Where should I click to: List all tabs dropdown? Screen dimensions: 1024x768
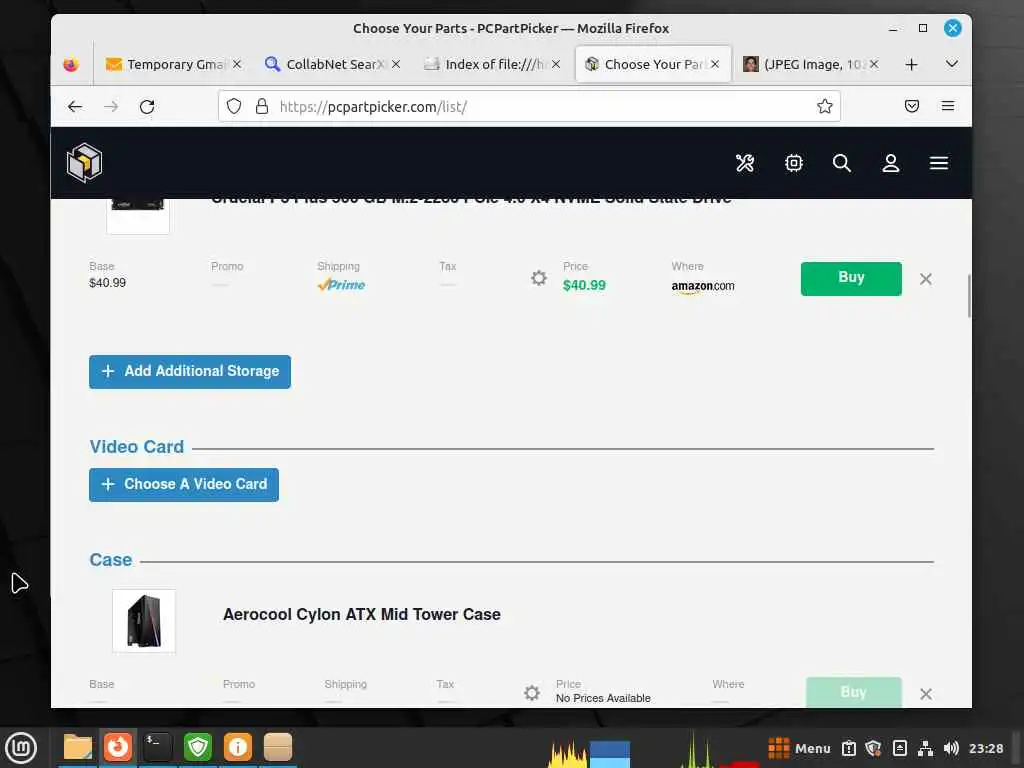(952, 64)
